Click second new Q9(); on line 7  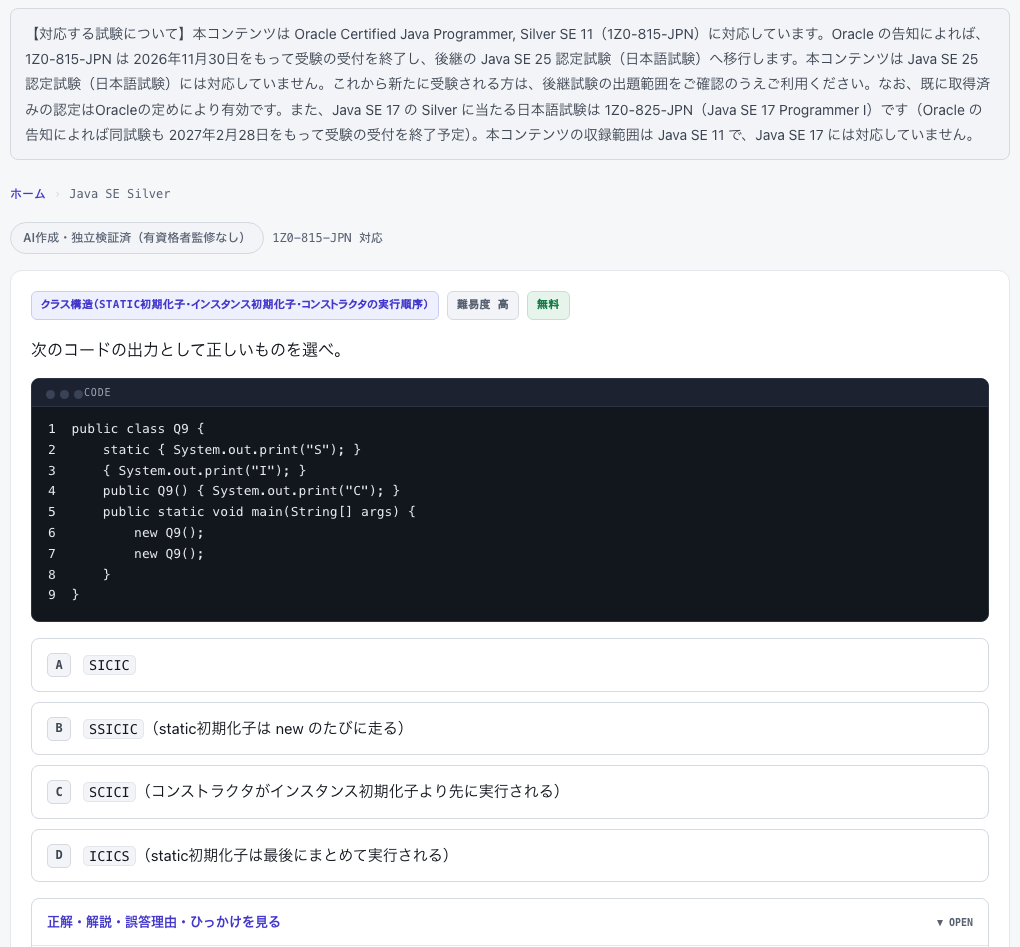168,554
